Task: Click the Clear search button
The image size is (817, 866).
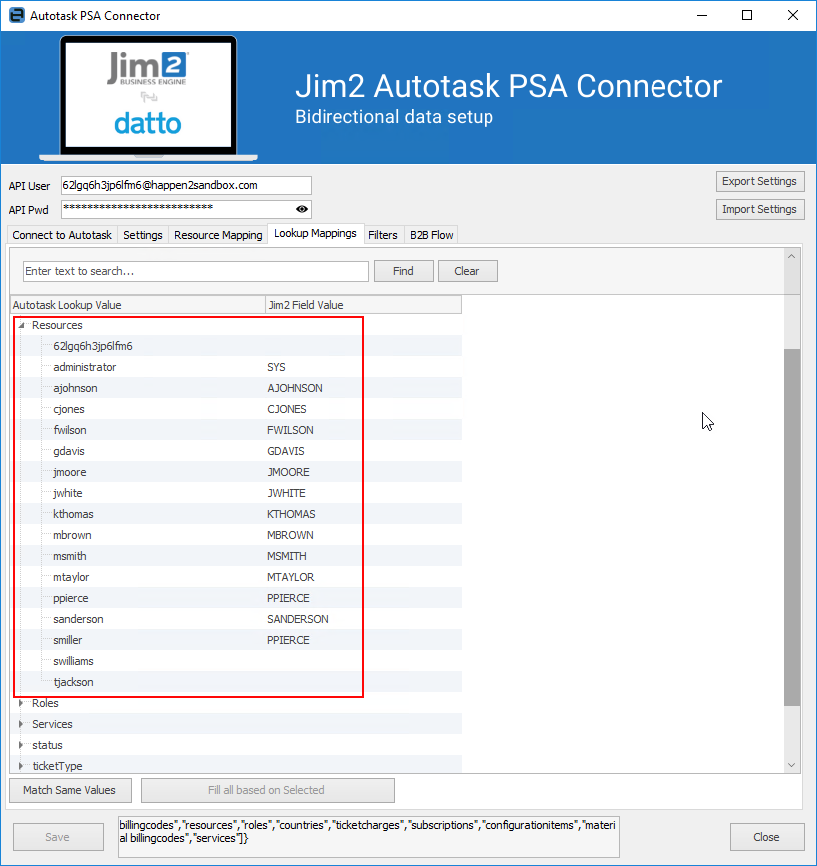Action: point(467,271)
